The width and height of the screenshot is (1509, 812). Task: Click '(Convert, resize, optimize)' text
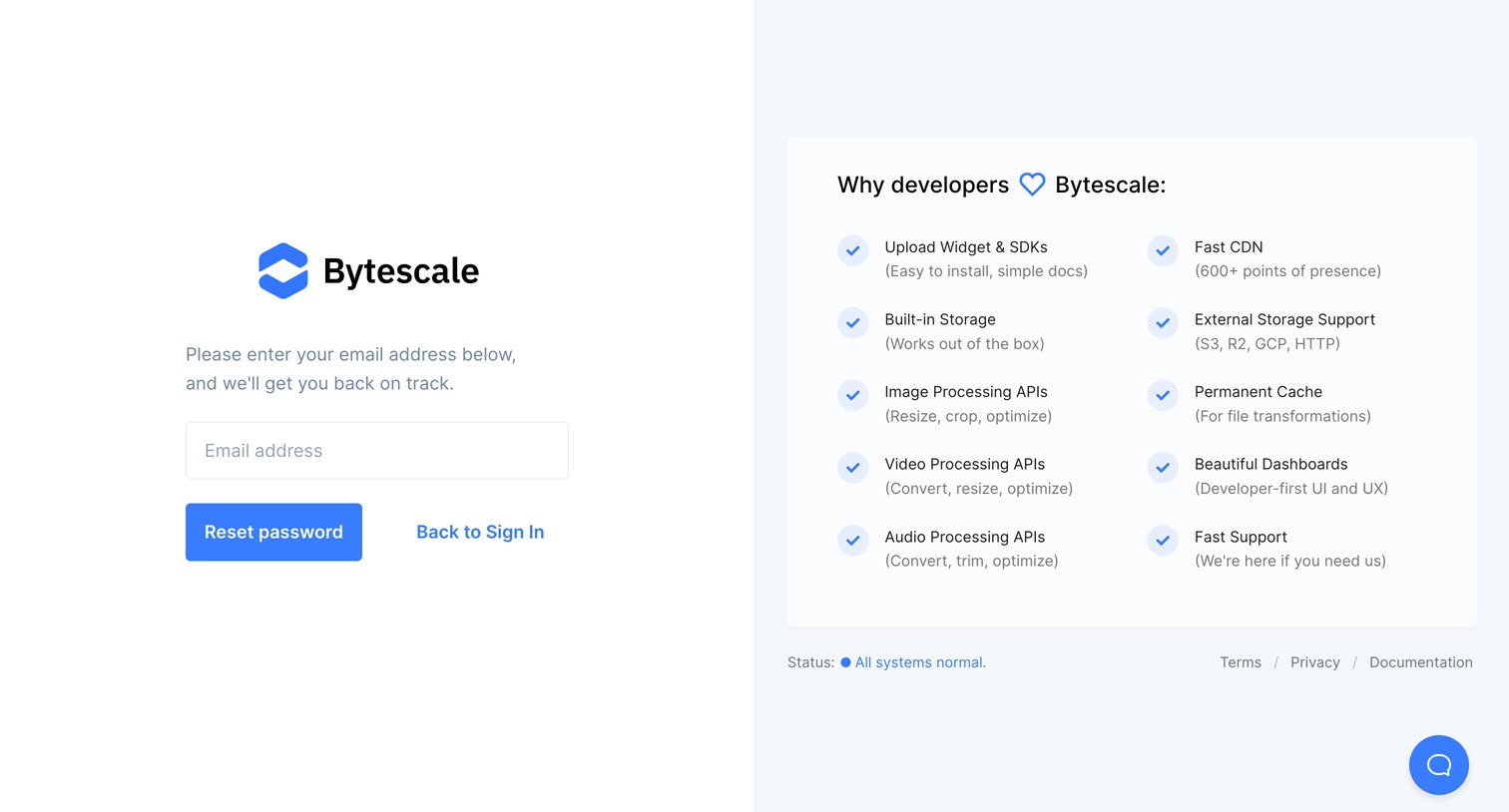pyautogui.click(x=979, y=489)
